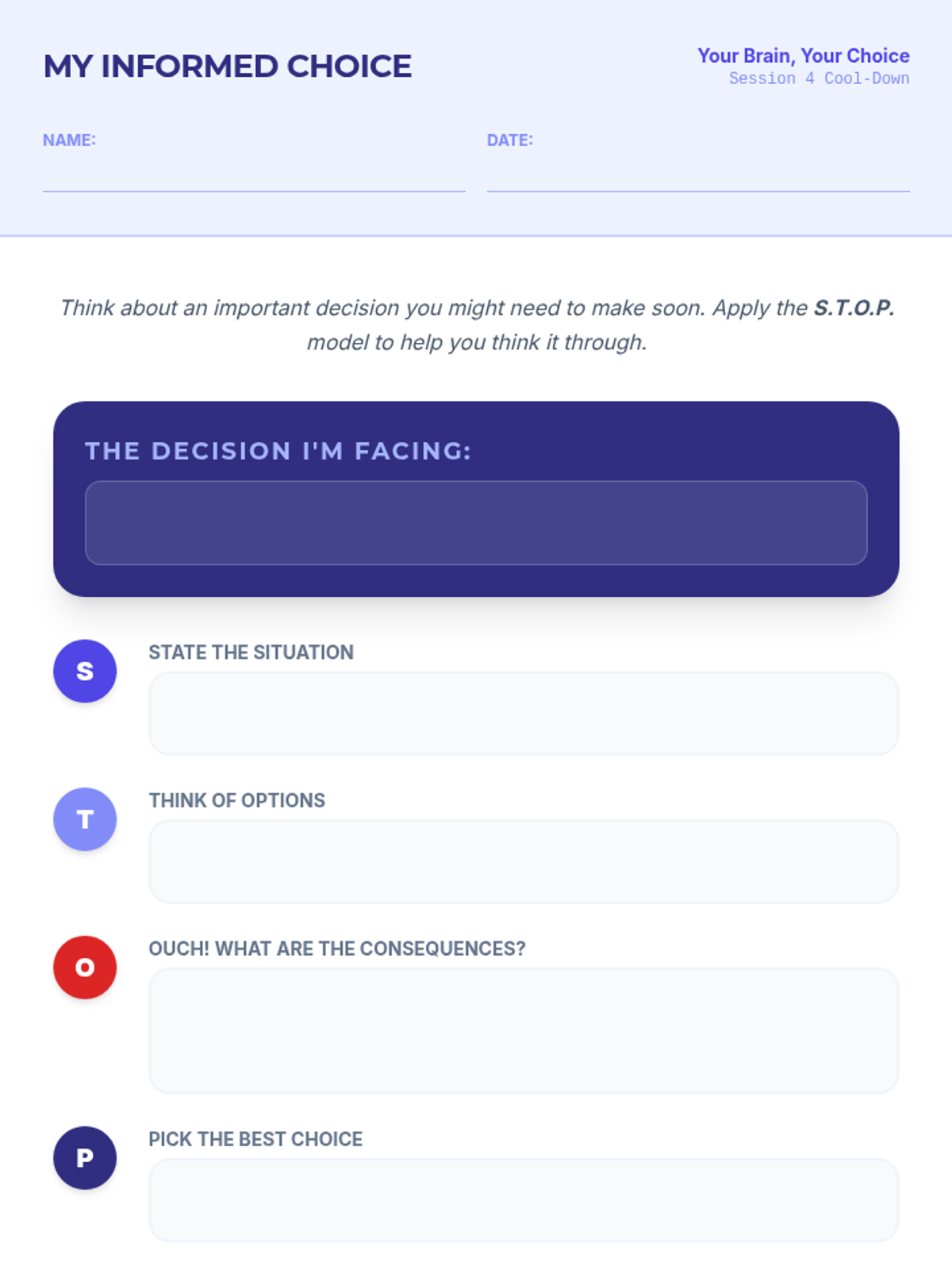Select the Session 4 Cool-Down subtitle
Viewport: 952px width, 1270px height.
(819, 79)
